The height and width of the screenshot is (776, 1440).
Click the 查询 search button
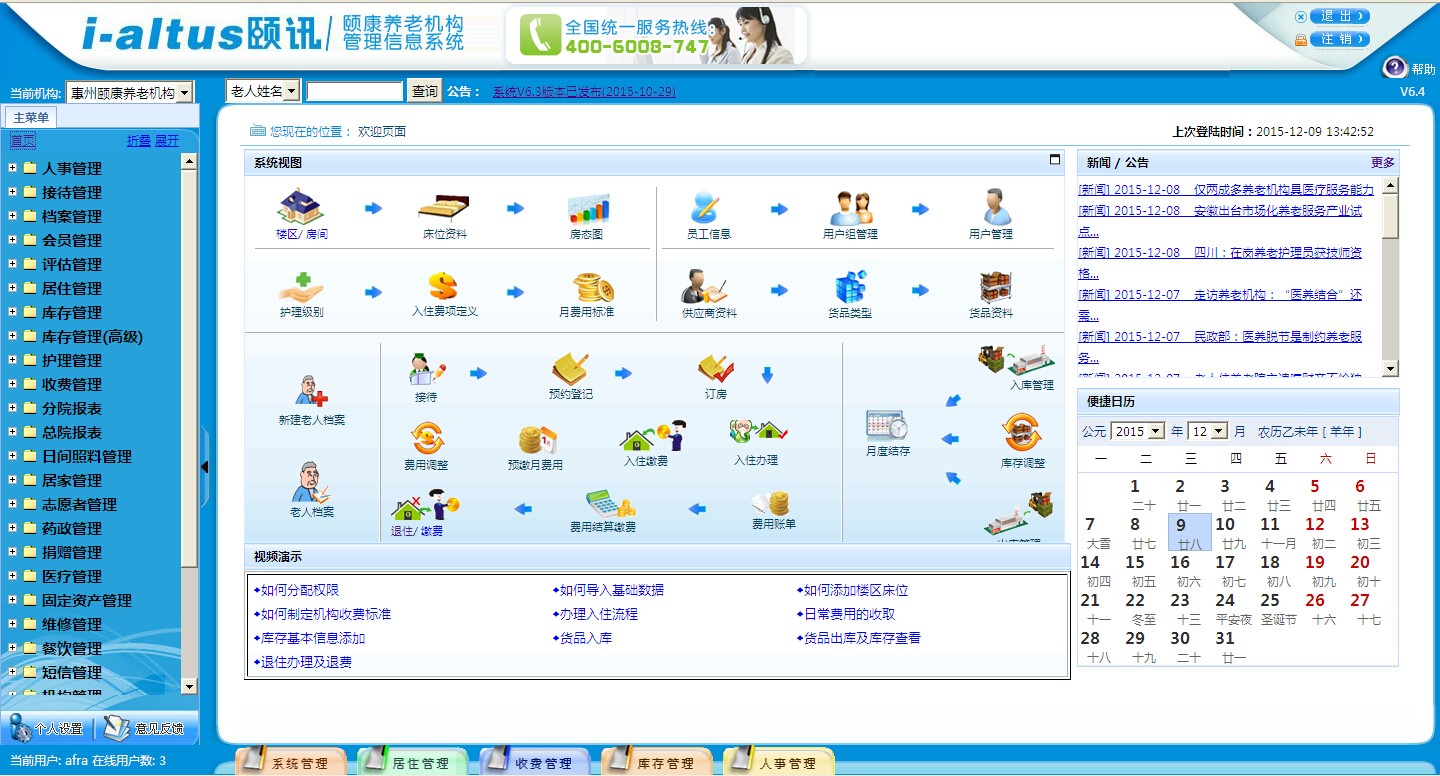(425, 91)
